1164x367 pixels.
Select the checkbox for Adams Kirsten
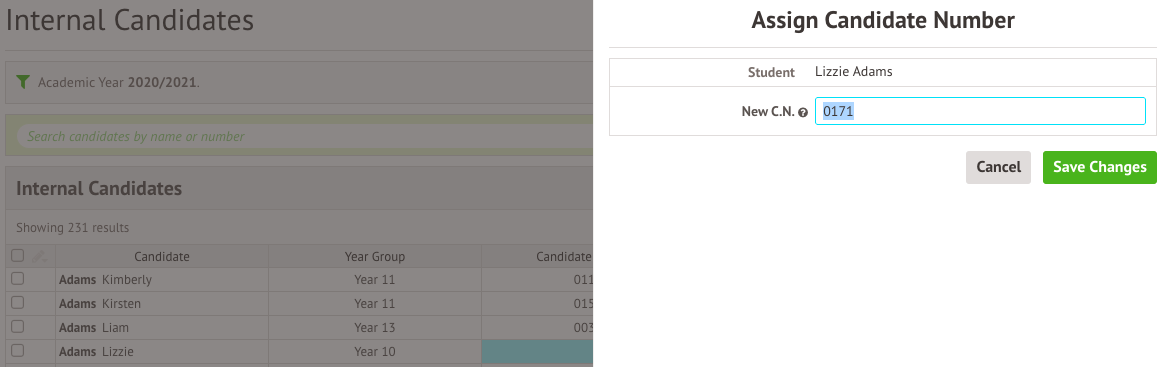coord(17,303)
